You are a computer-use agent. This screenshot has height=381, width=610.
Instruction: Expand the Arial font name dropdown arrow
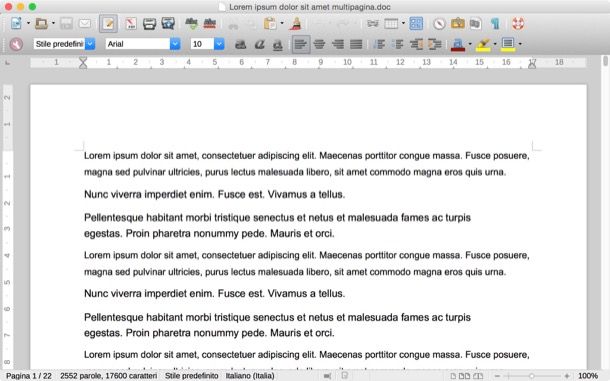pos(175,44)
